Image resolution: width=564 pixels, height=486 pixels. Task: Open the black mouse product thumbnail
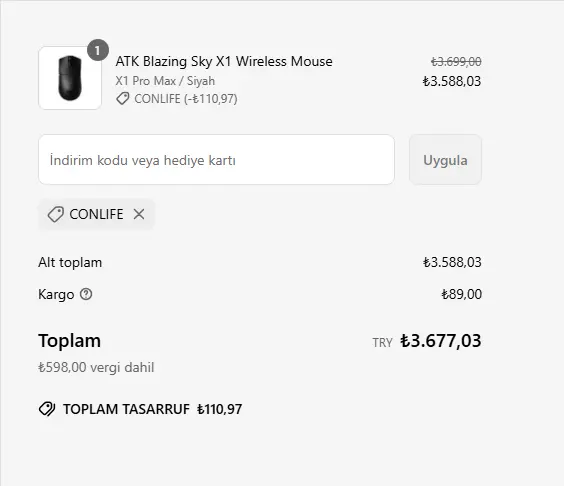(70, 78)
